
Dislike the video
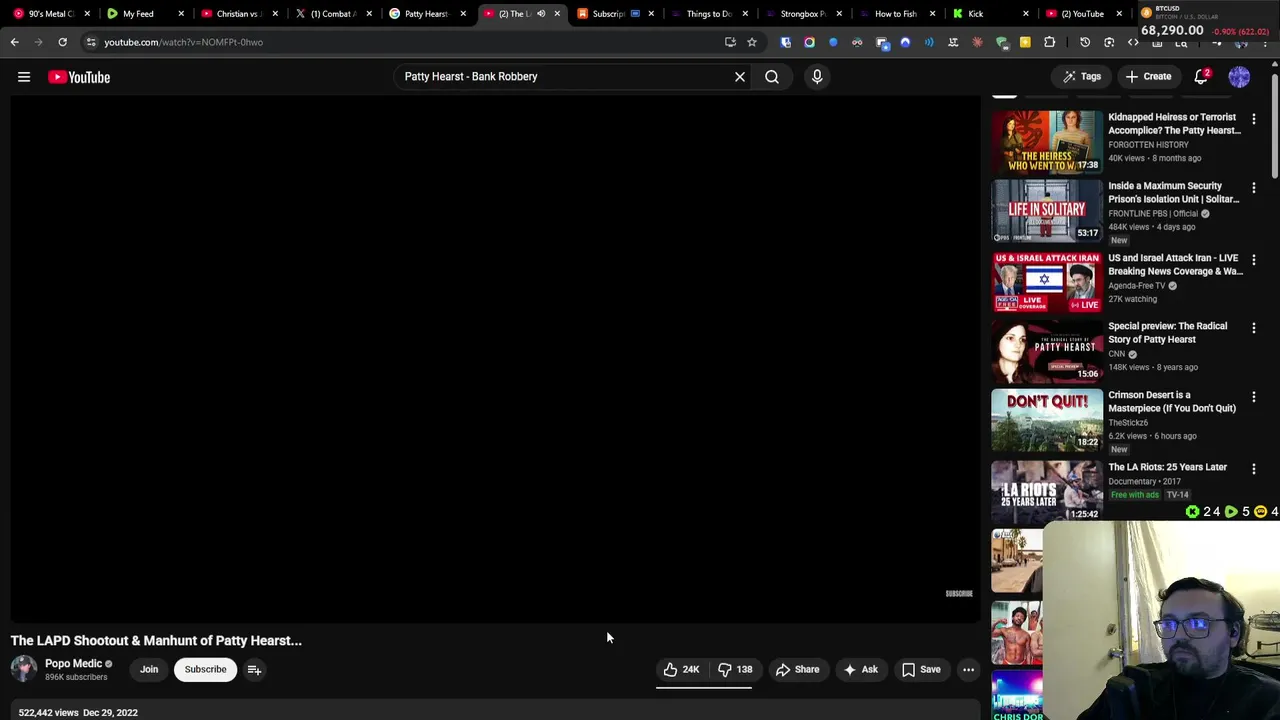tap(735, 669)
